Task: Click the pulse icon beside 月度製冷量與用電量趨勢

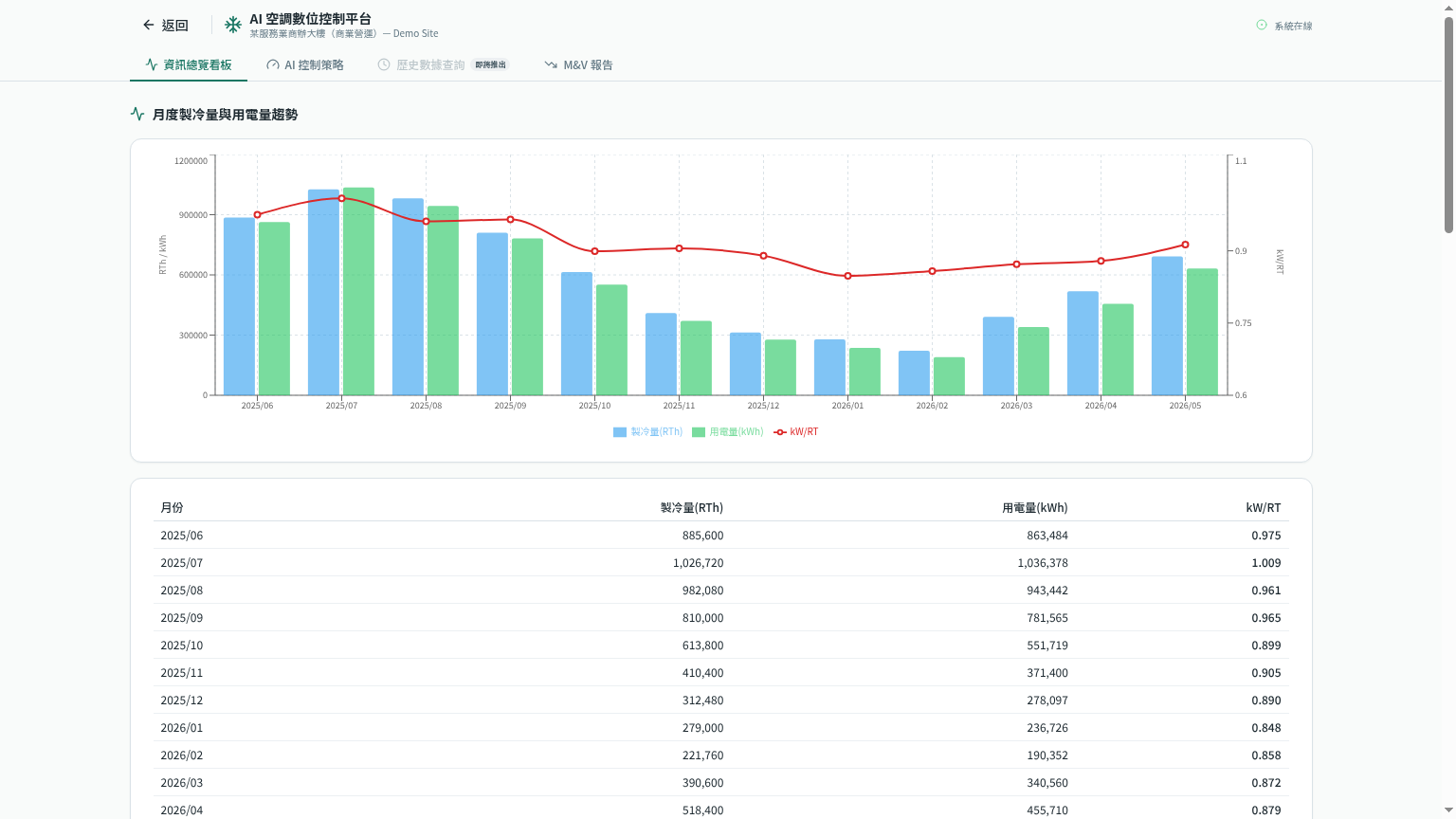Action: [x=137, y=114]
